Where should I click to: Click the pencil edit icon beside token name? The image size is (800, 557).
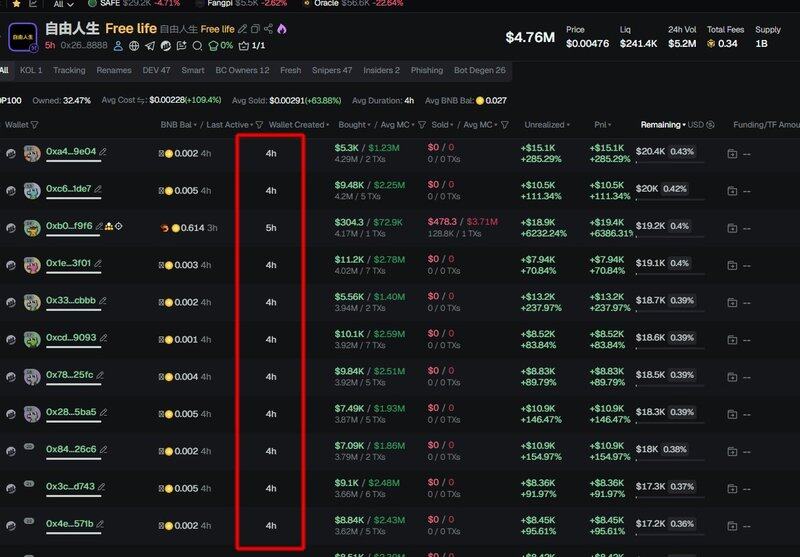click(x=242, y=29)
